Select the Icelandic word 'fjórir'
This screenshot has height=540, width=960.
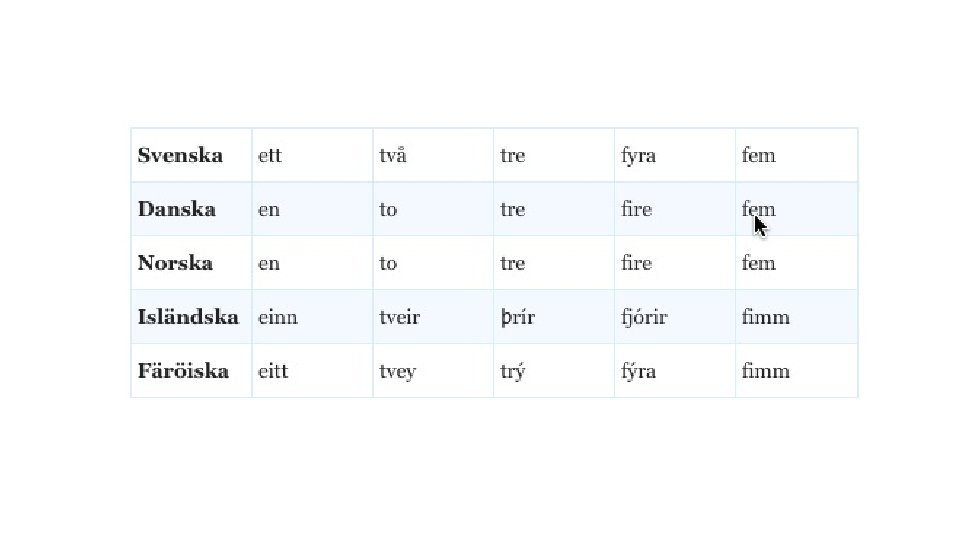(x=644, y=317)
